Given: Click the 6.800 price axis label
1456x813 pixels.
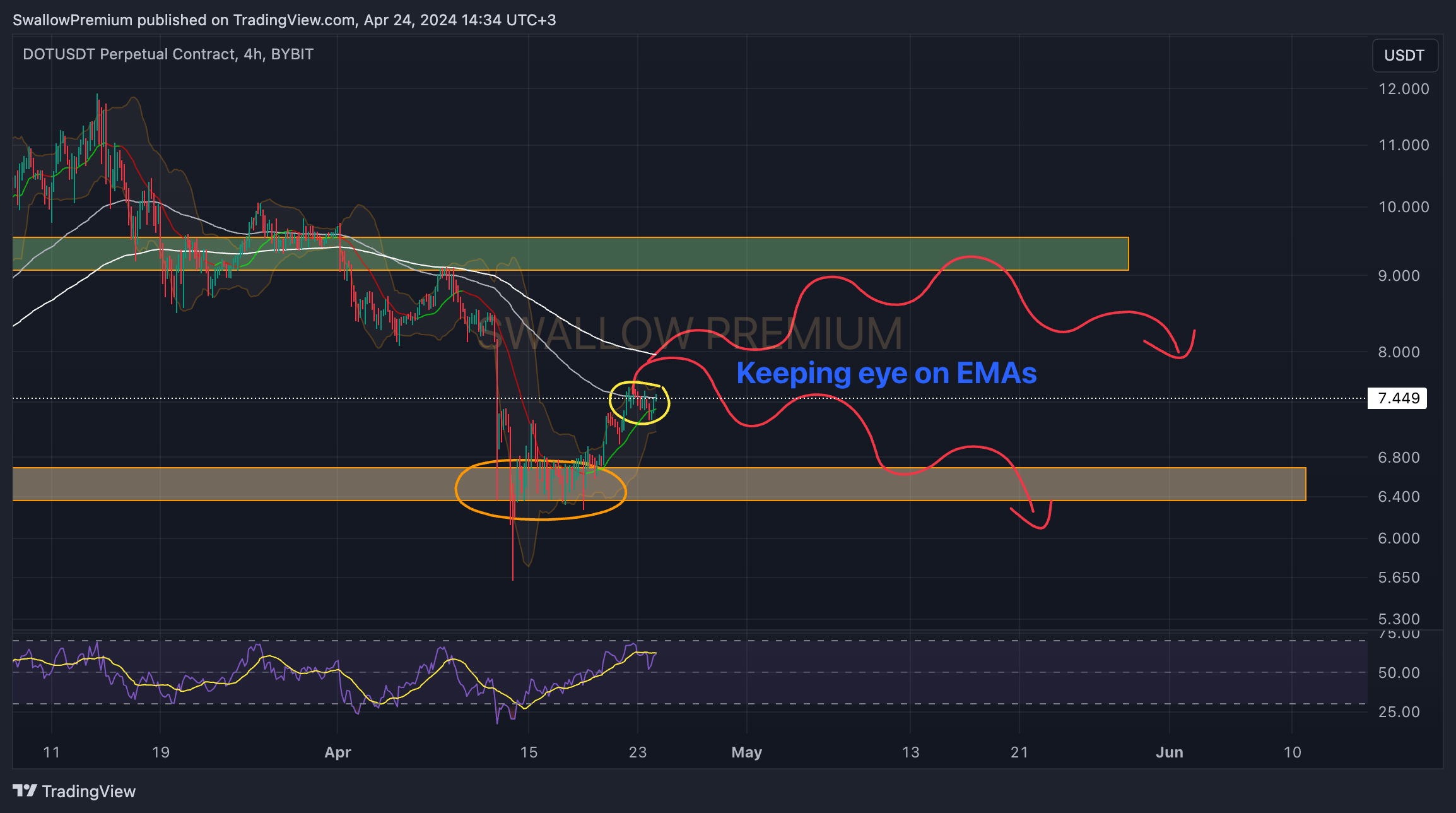Looking at the screenshot, I should tap(1399, 458).
